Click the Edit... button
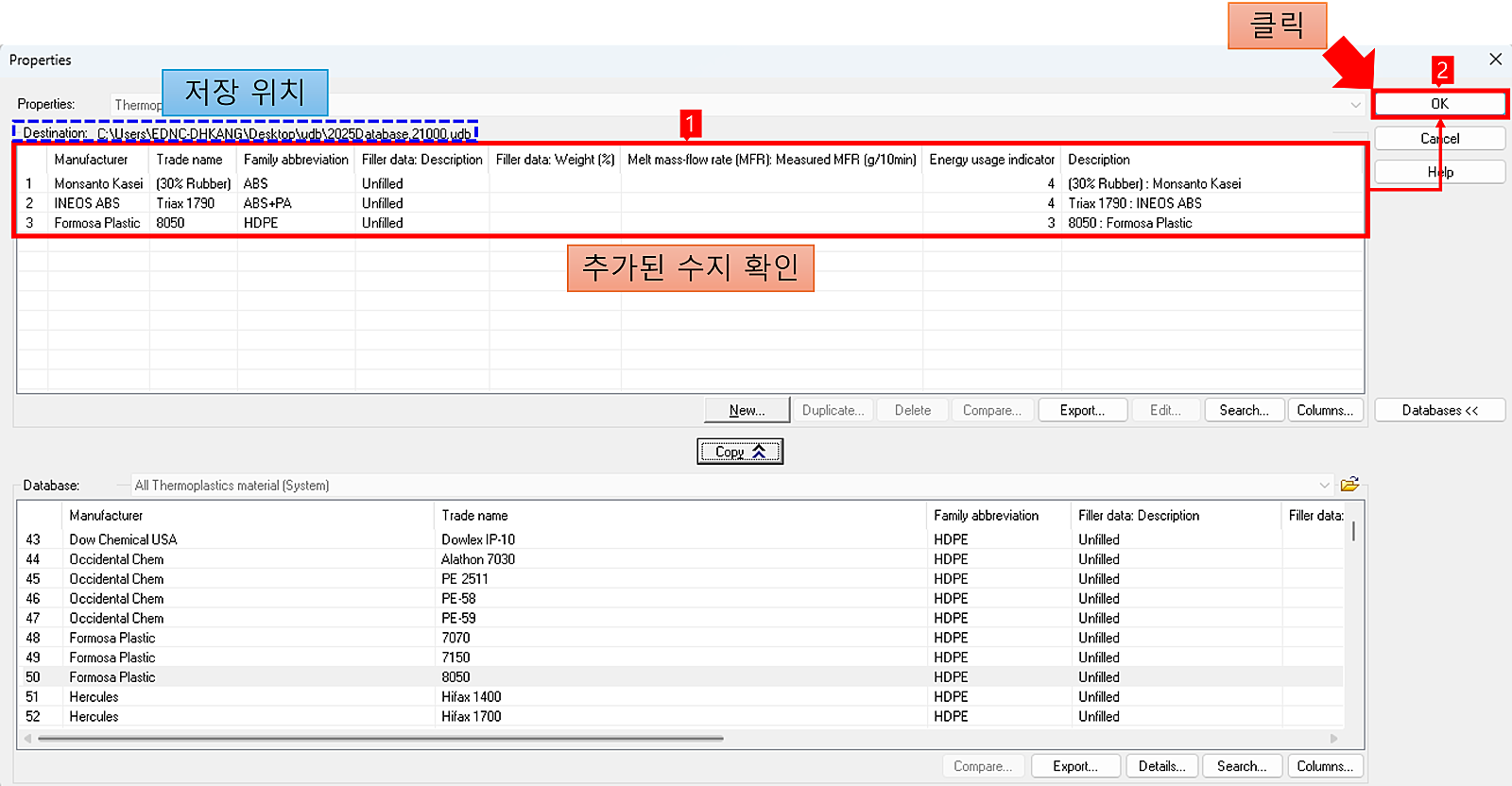The image size is (1512, 786). pyautogui.click(x=1165, y=410)
